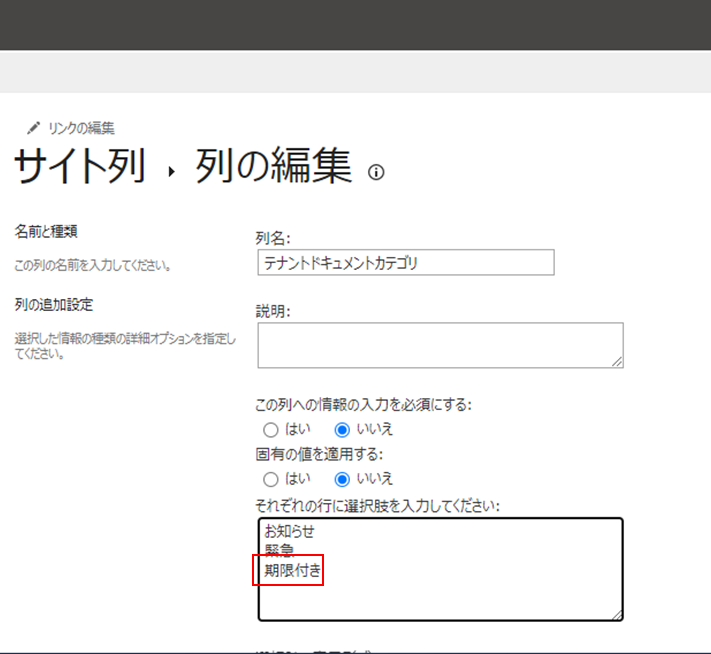The height and width of the screenshot is (654, 711).
Task: Place cursor on the お知らせ choice line
Action: point(290,531)
